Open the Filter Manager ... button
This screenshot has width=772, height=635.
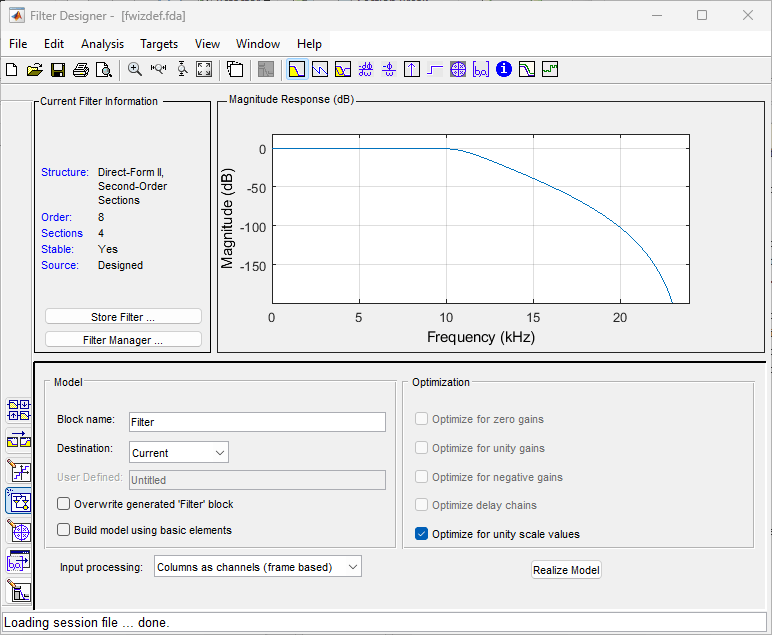(x=123, y=340)
